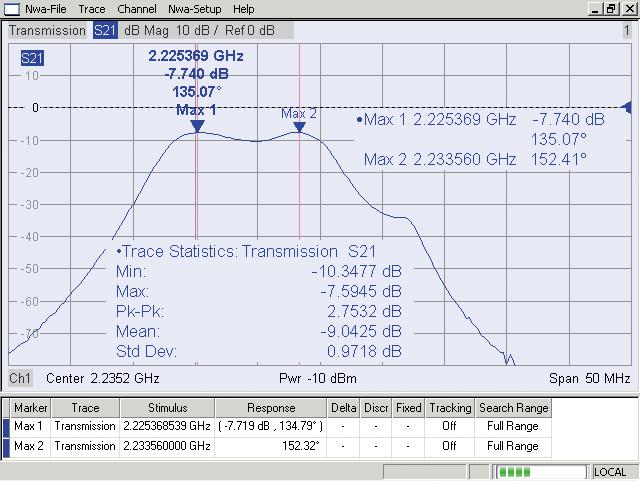Open the Help menu
This screenshot has height=481, width=640.
click(244, 9)
